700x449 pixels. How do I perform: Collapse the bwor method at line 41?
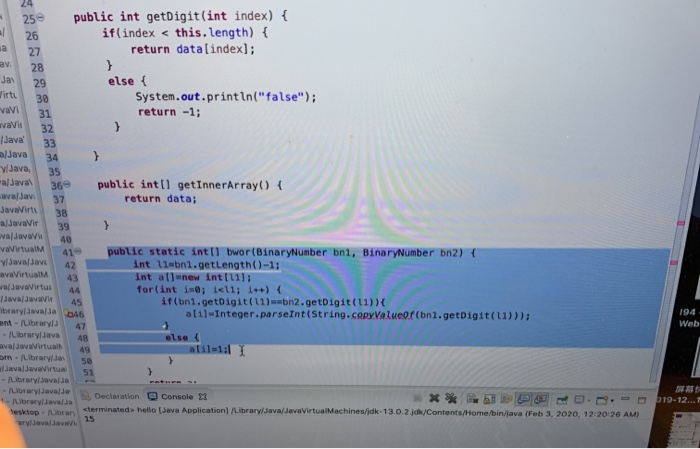(78, 251)
